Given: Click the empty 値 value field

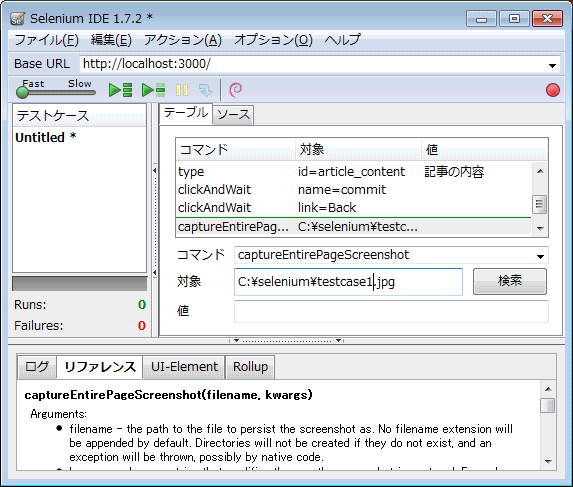Looking at the screenshot, I should coord(391,311).
